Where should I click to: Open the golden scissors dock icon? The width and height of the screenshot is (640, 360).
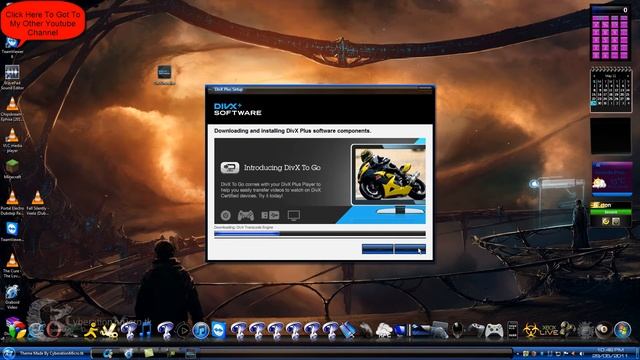click(109, 331)
